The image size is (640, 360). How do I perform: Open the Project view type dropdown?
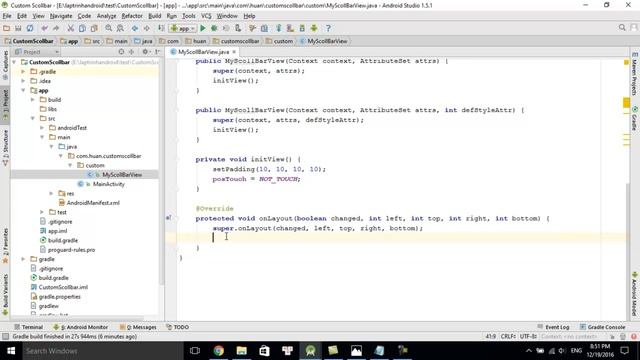(37, 52)
